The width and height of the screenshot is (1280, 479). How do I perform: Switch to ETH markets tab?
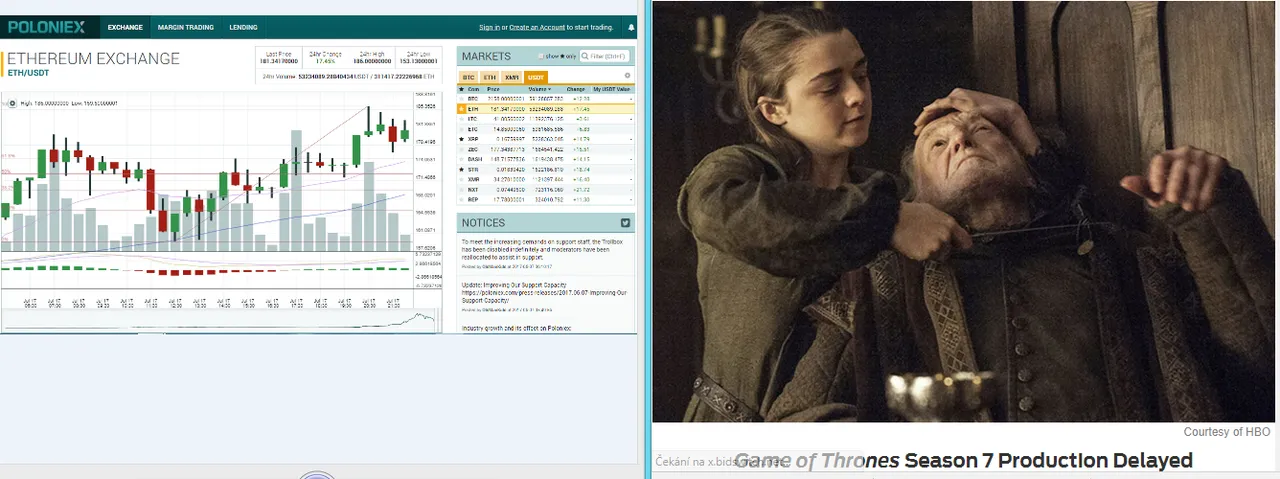point(490,77)
